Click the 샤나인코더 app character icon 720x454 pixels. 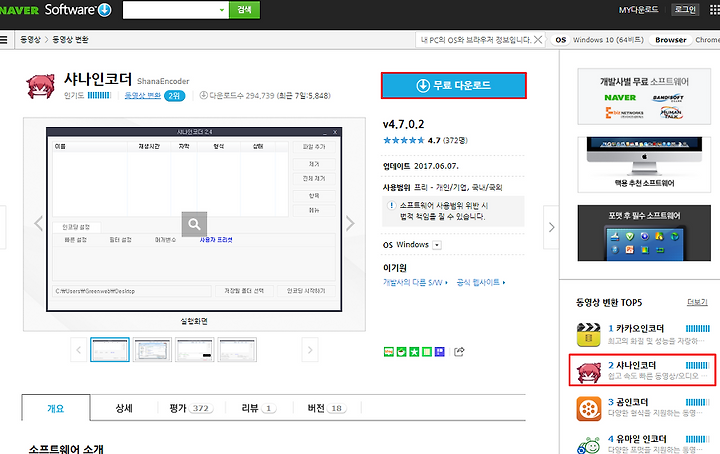40,86
